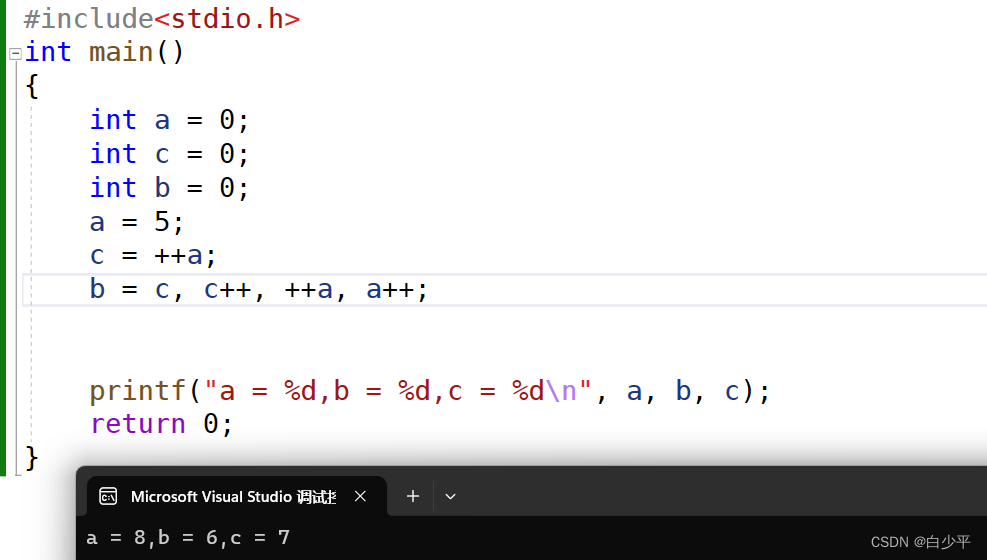Viewport: 987px width, 560px height.
Task: Click the line 'int a = 0;'
Action: [x=170, y=120]
